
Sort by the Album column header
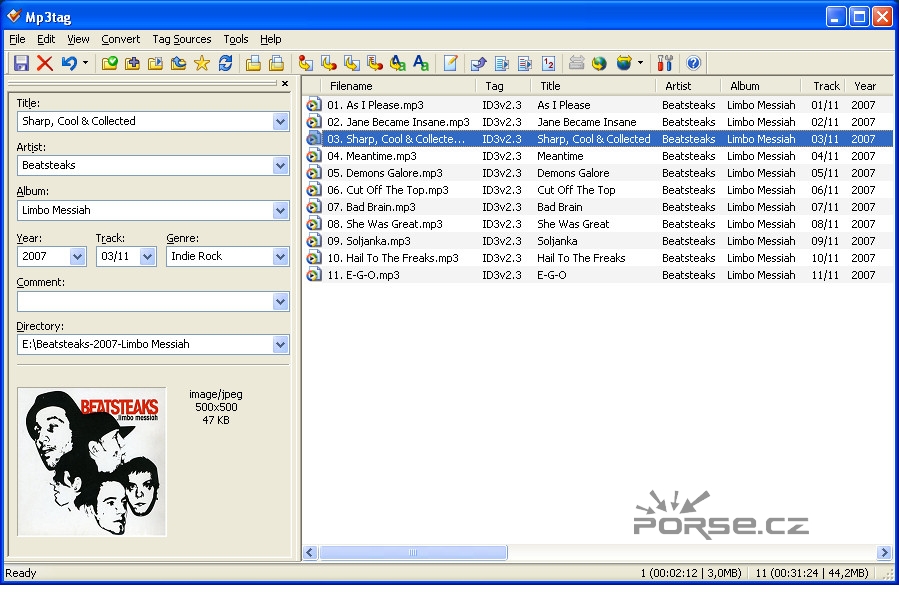(x=761, y=86)
